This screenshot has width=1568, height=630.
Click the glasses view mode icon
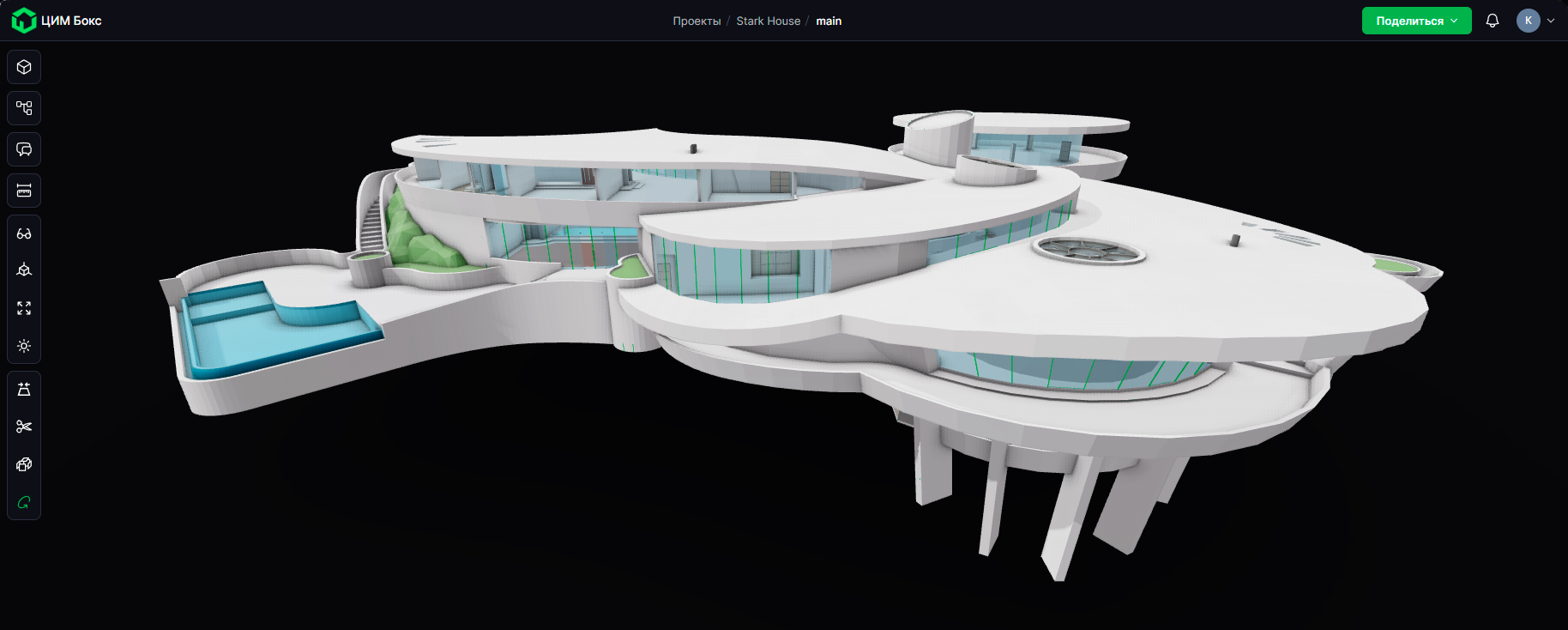[x=24, y=233]
